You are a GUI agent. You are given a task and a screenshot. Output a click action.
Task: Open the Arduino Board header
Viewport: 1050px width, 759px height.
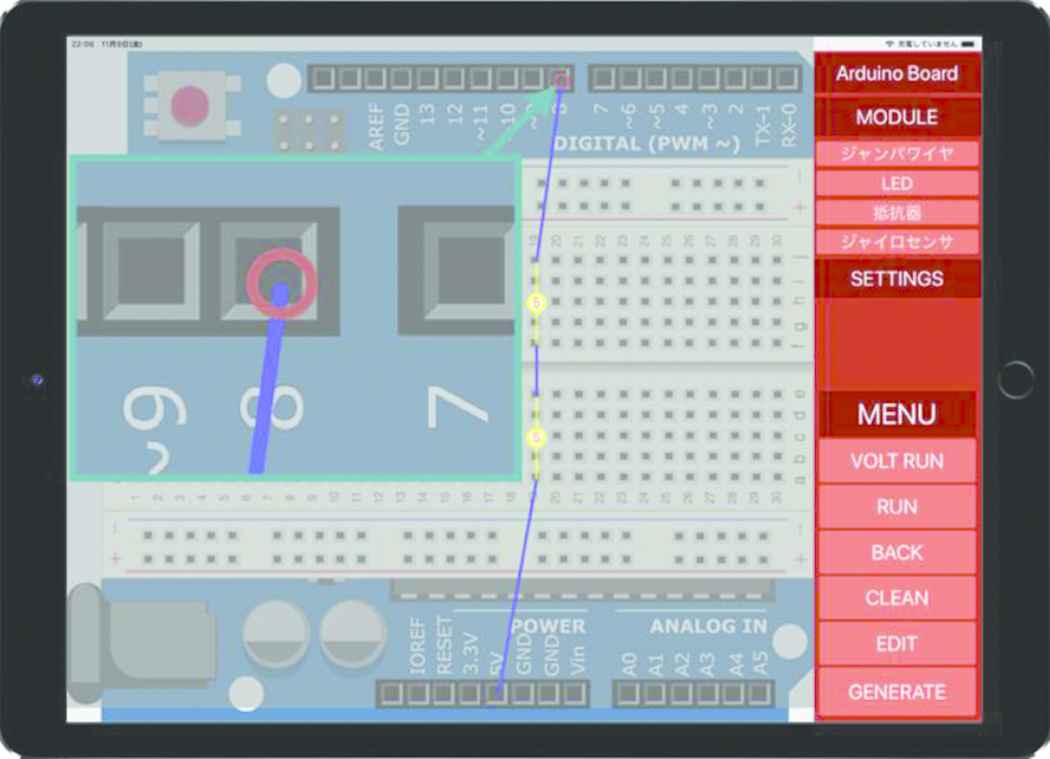897,73
